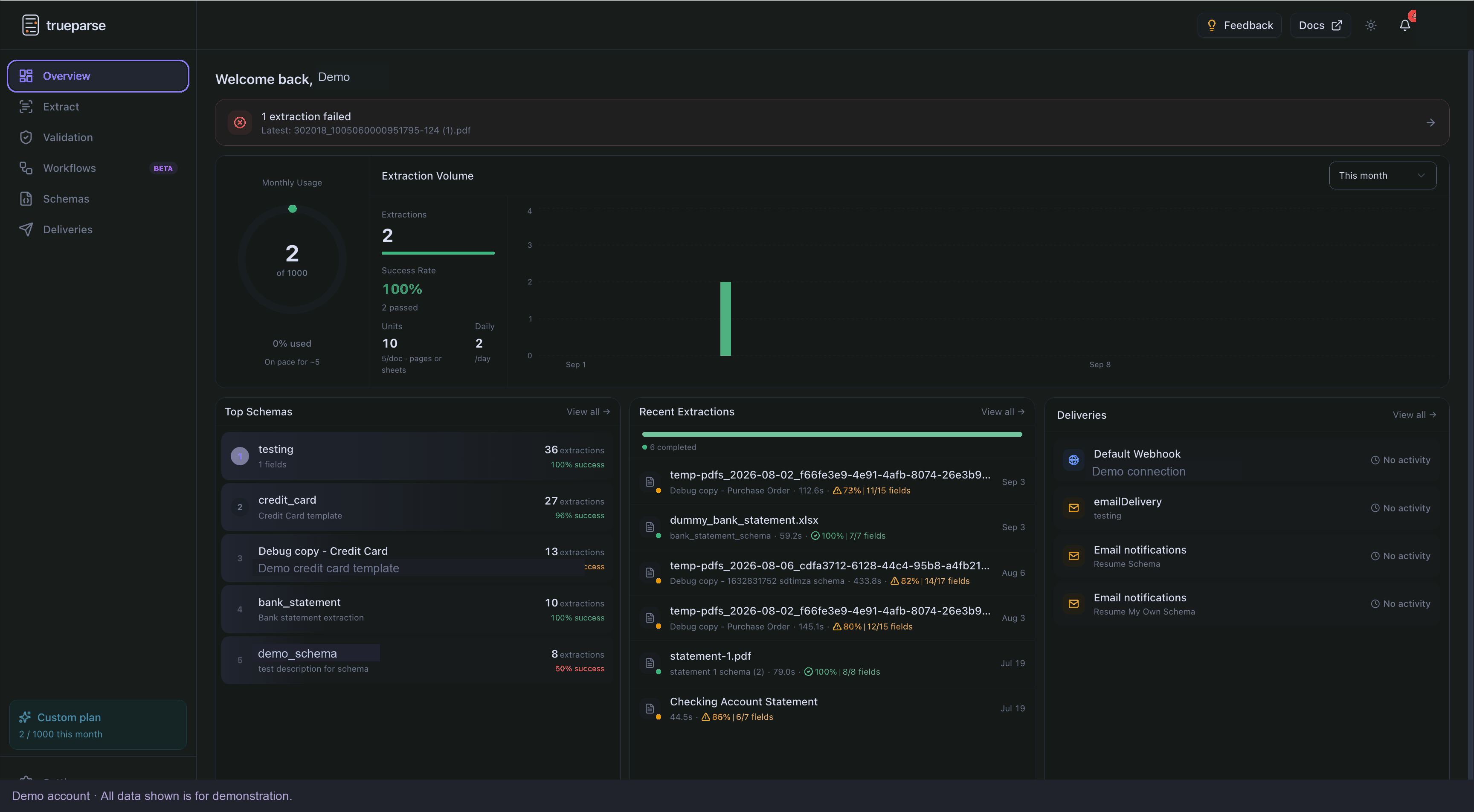
Task: Click the Default Webhook globe icon
Action: click(x=1074, y=460)
